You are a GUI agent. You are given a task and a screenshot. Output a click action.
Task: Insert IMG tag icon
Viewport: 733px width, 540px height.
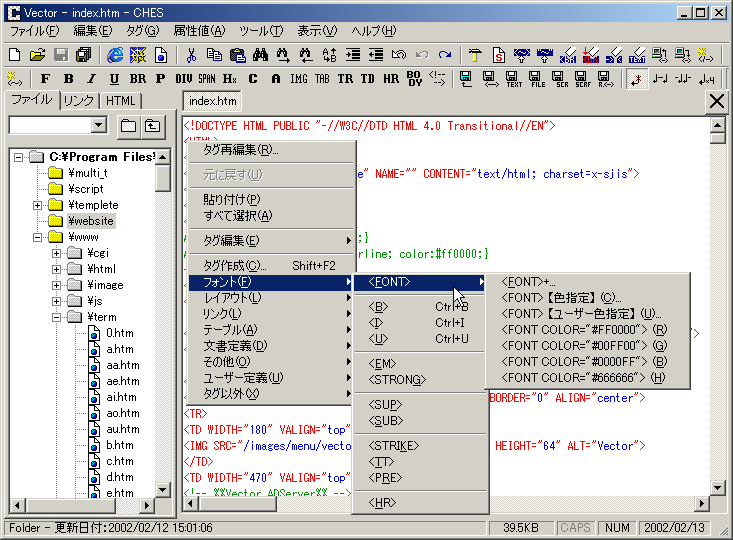click(x=299, y=79)
